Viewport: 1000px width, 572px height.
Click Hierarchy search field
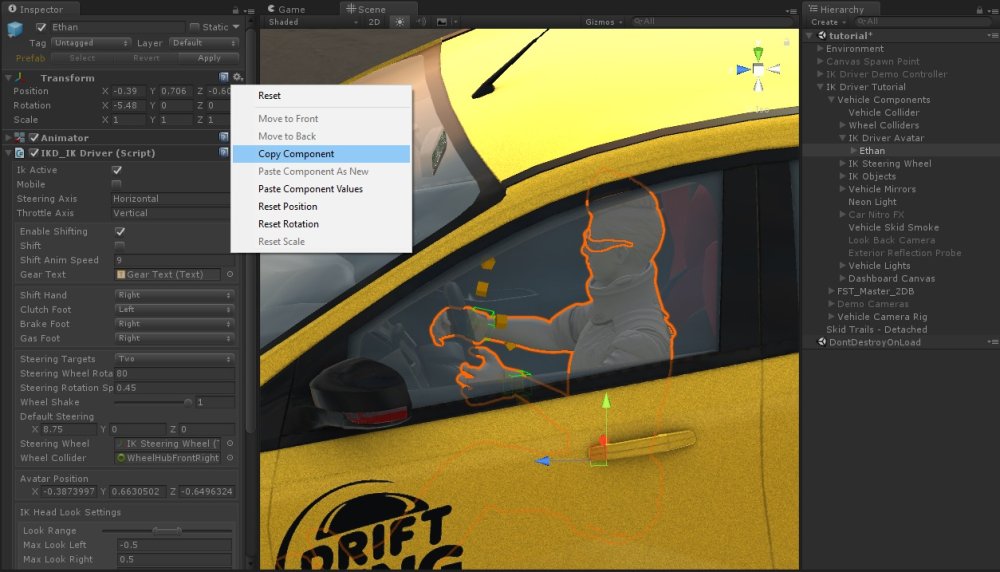[x=922, y=22]
